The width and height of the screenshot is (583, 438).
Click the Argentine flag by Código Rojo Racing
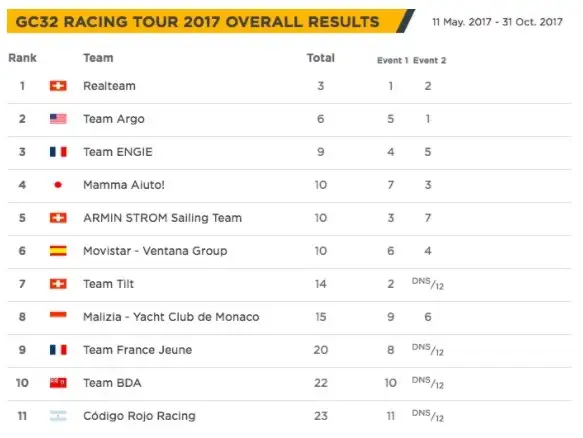pyautogui.click(x=58, y=416)
